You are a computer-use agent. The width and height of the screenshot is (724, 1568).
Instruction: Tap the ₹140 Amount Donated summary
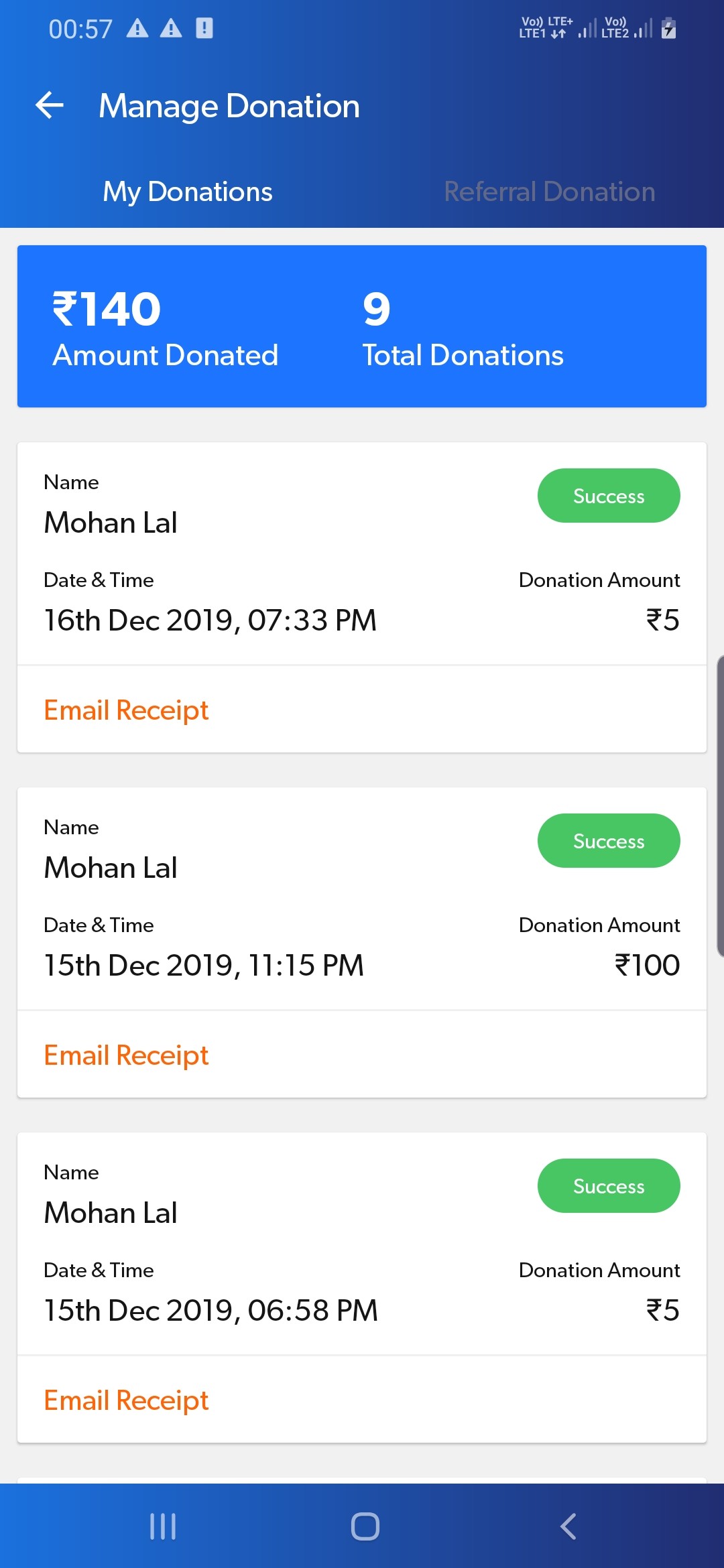(x=165, y=328)
